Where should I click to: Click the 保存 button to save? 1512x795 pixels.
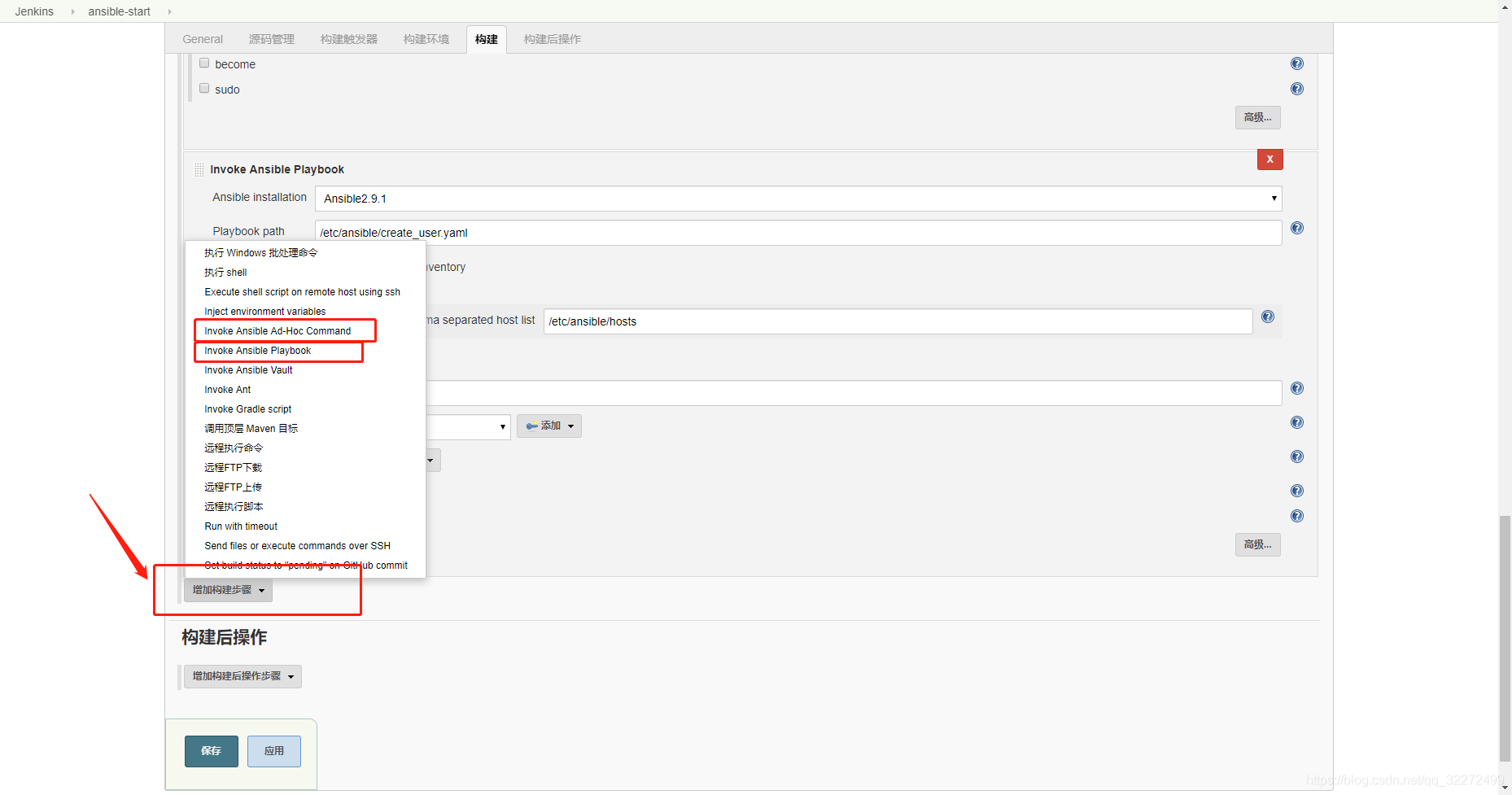(x=211, y=750)
